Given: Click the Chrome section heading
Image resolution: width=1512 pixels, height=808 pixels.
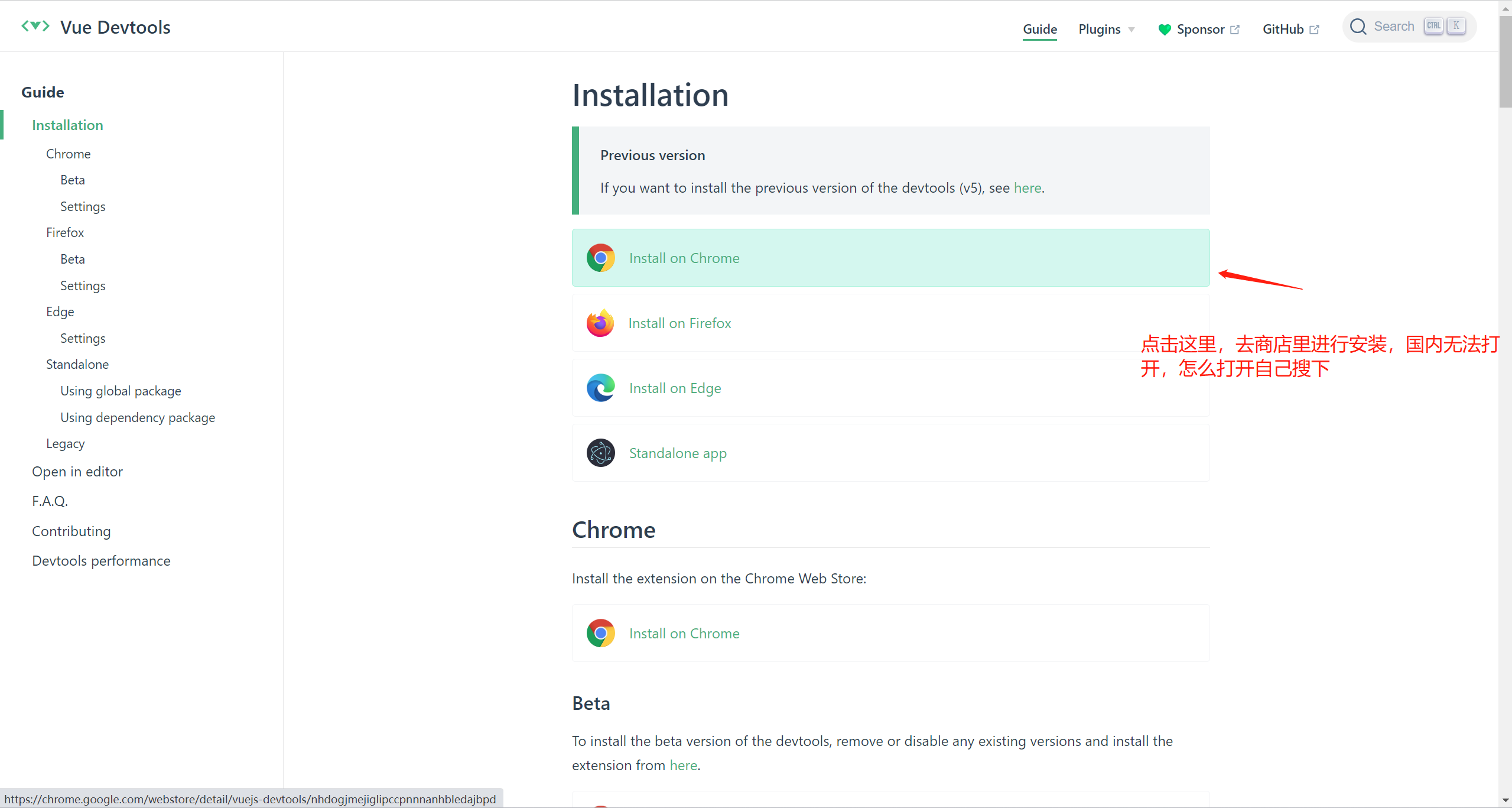Looking at the screenshot, I should click(x=613, y=530).
